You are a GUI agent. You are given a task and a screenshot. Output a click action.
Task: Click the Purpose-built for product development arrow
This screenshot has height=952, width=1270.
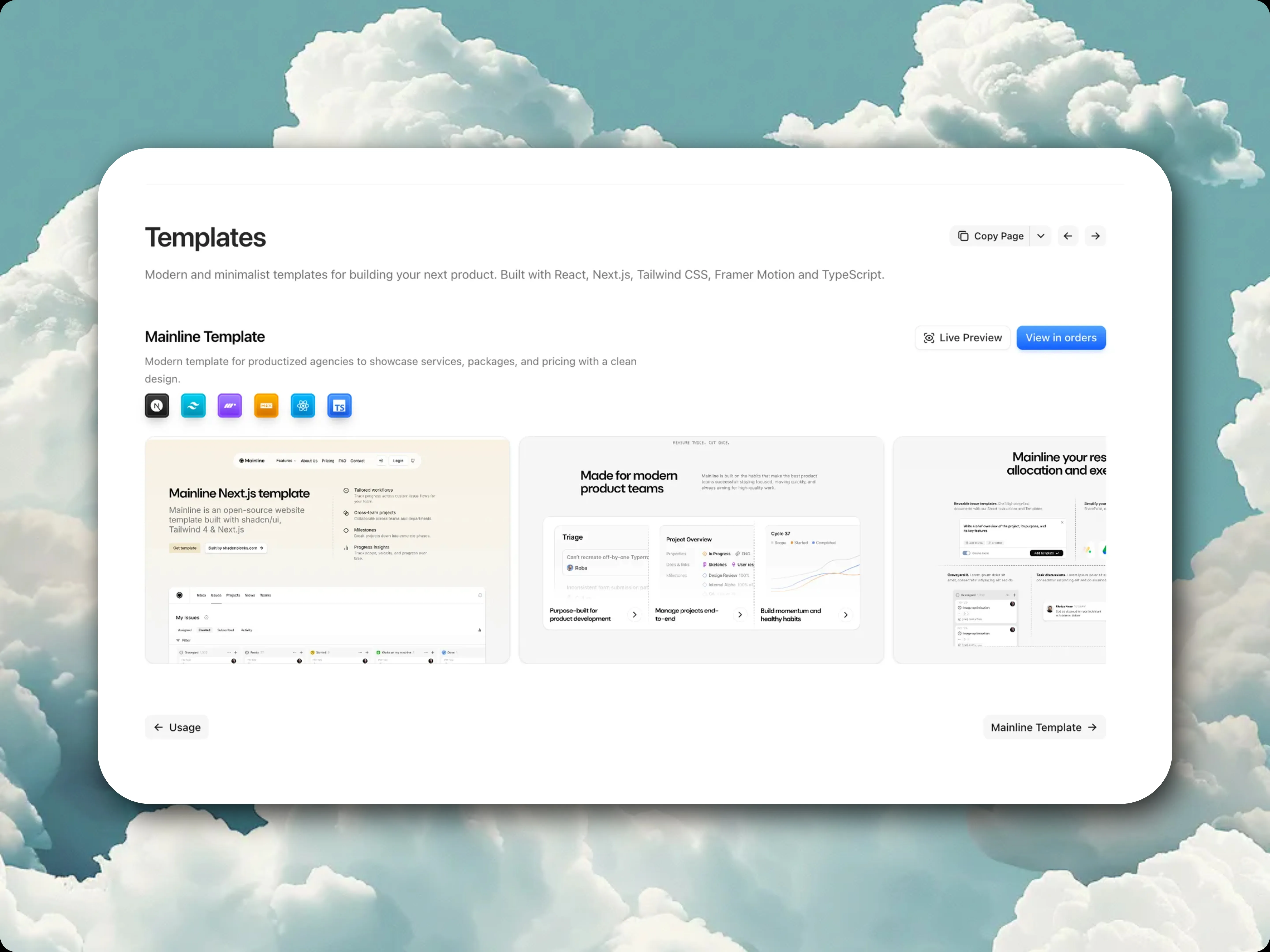tap(634, 615)
